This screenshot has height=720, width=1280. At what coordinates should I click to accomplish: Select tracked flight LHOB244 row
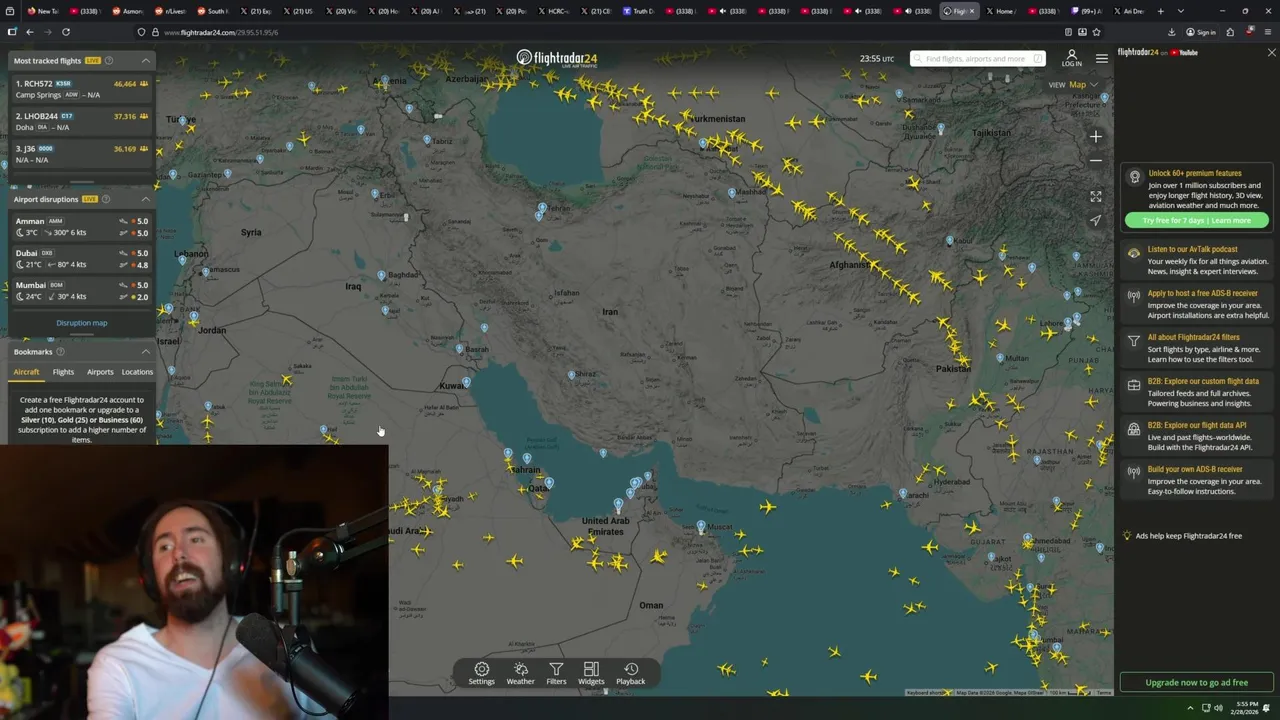(81, 121)
